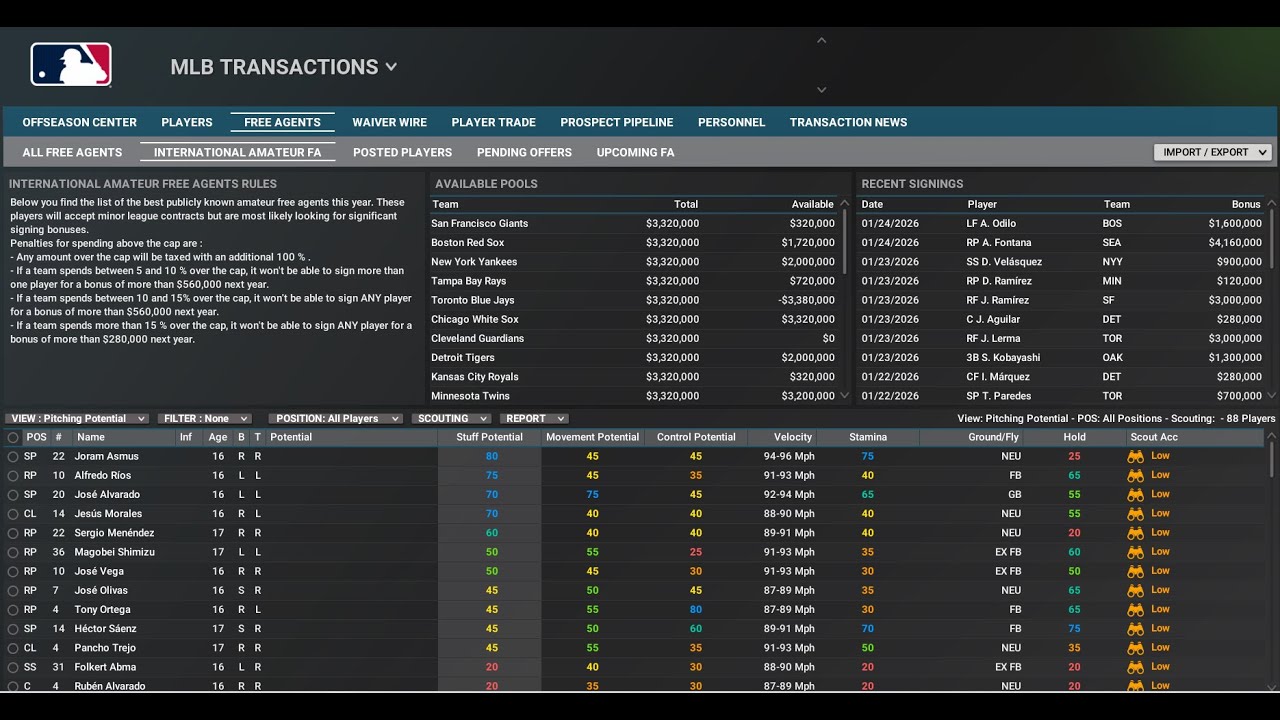Select the Free Agents tab
This screenshot has height=720, width=1280.
[x=282, y=122]
